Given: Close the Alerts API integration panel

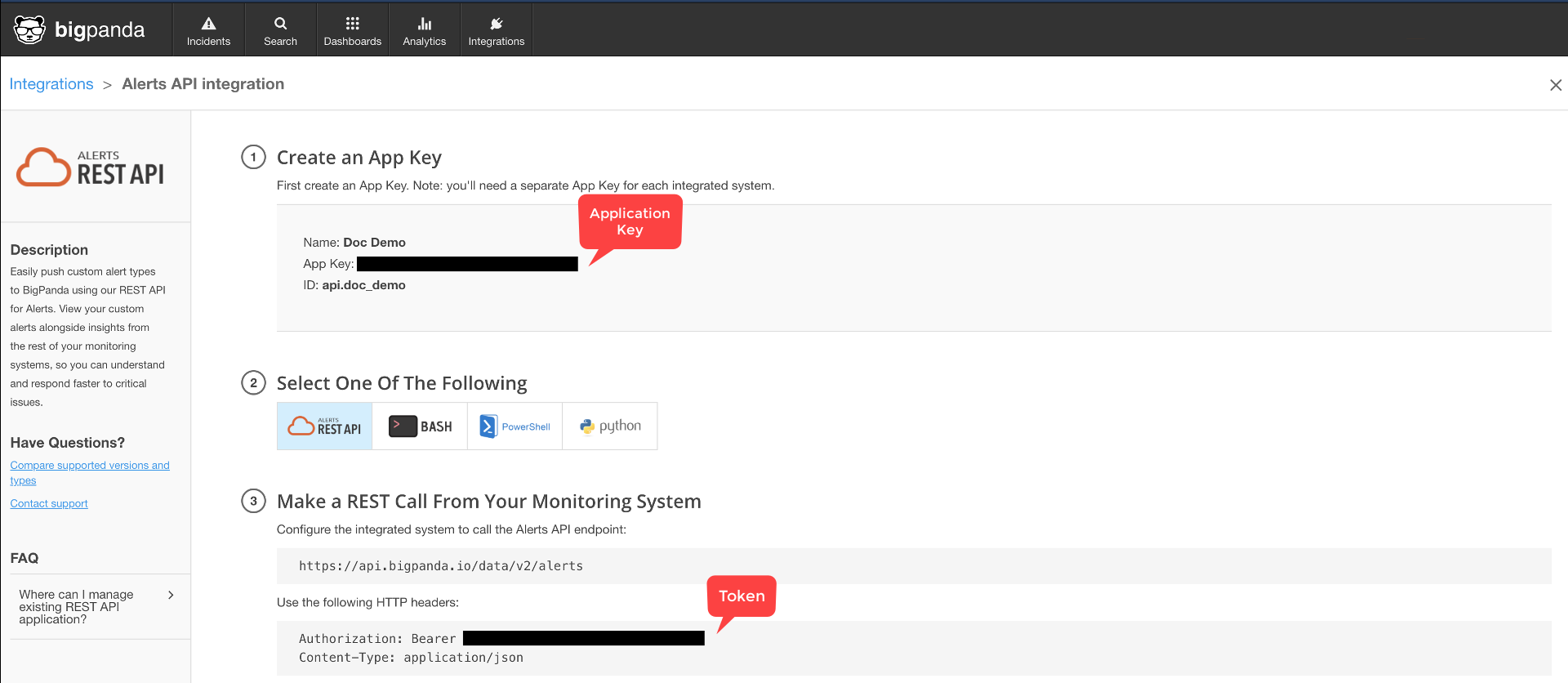Looking at the screenshot, I should [1555, 85].
